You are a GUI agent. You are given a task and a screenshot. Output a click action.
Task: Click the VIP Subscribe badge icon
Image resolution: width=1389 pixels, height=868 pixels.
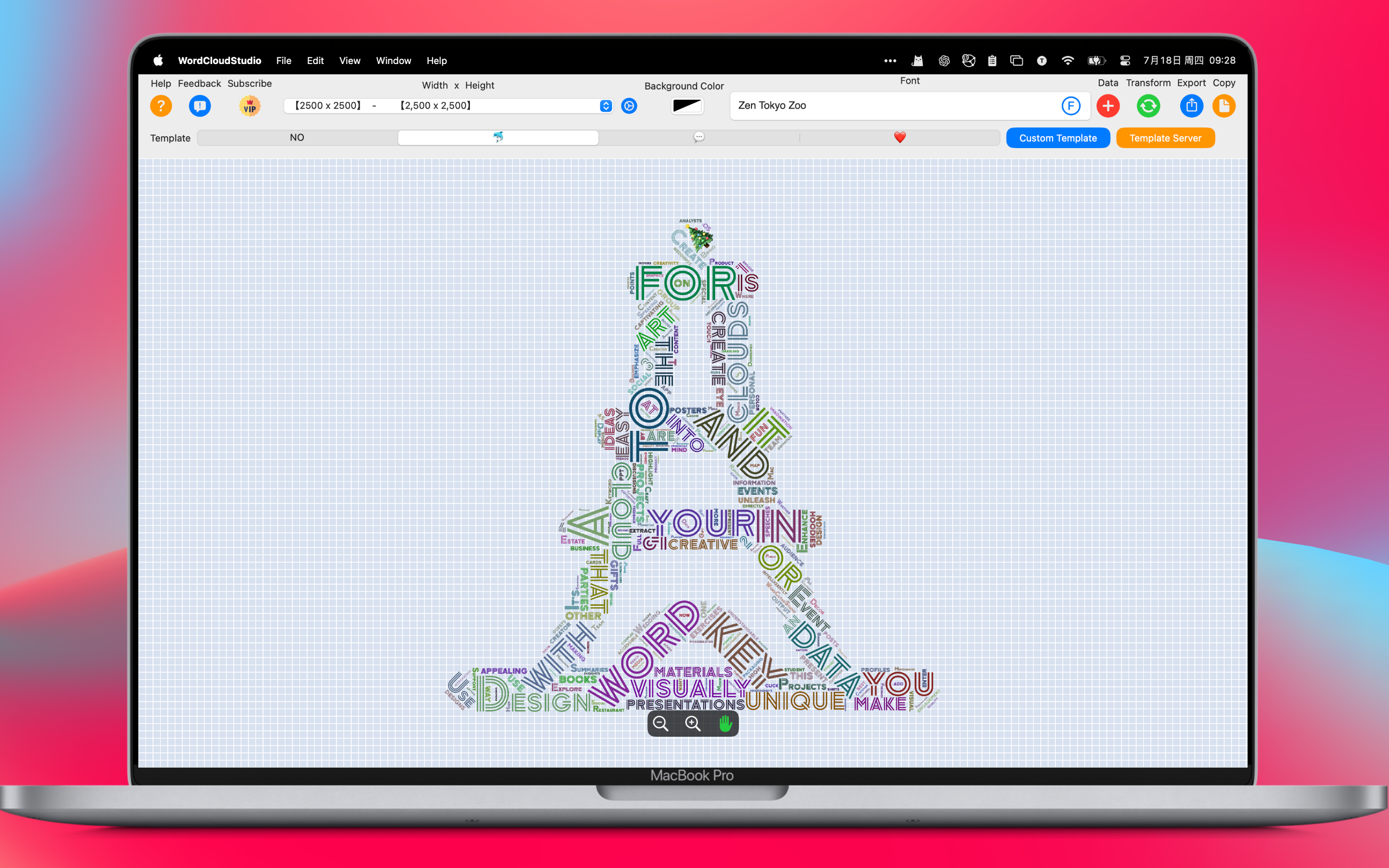point(250,106)
